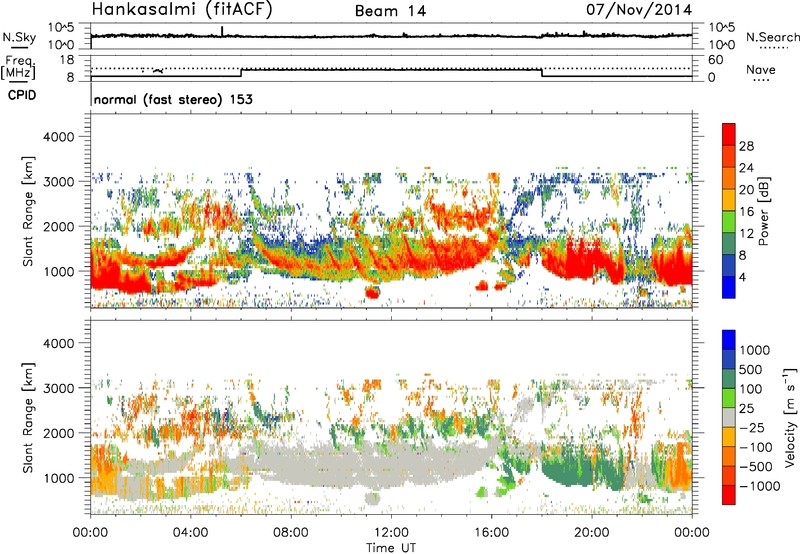Screen dimensions: 800x554
Task: Click the 07/Nov/2014 date label
Action: [x=639, y=10]
